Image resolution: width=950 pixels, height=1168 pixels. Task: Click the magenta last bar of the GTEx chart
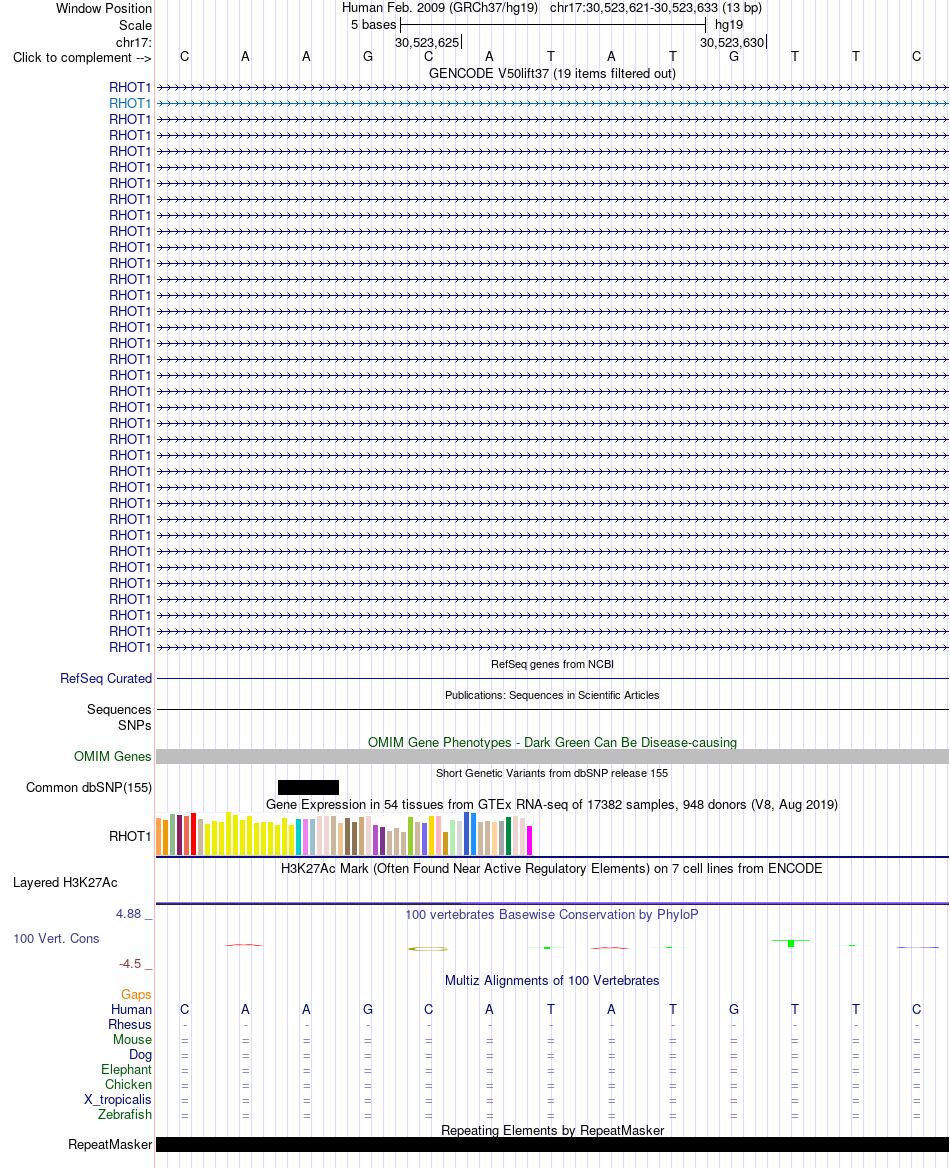(530, 840)
